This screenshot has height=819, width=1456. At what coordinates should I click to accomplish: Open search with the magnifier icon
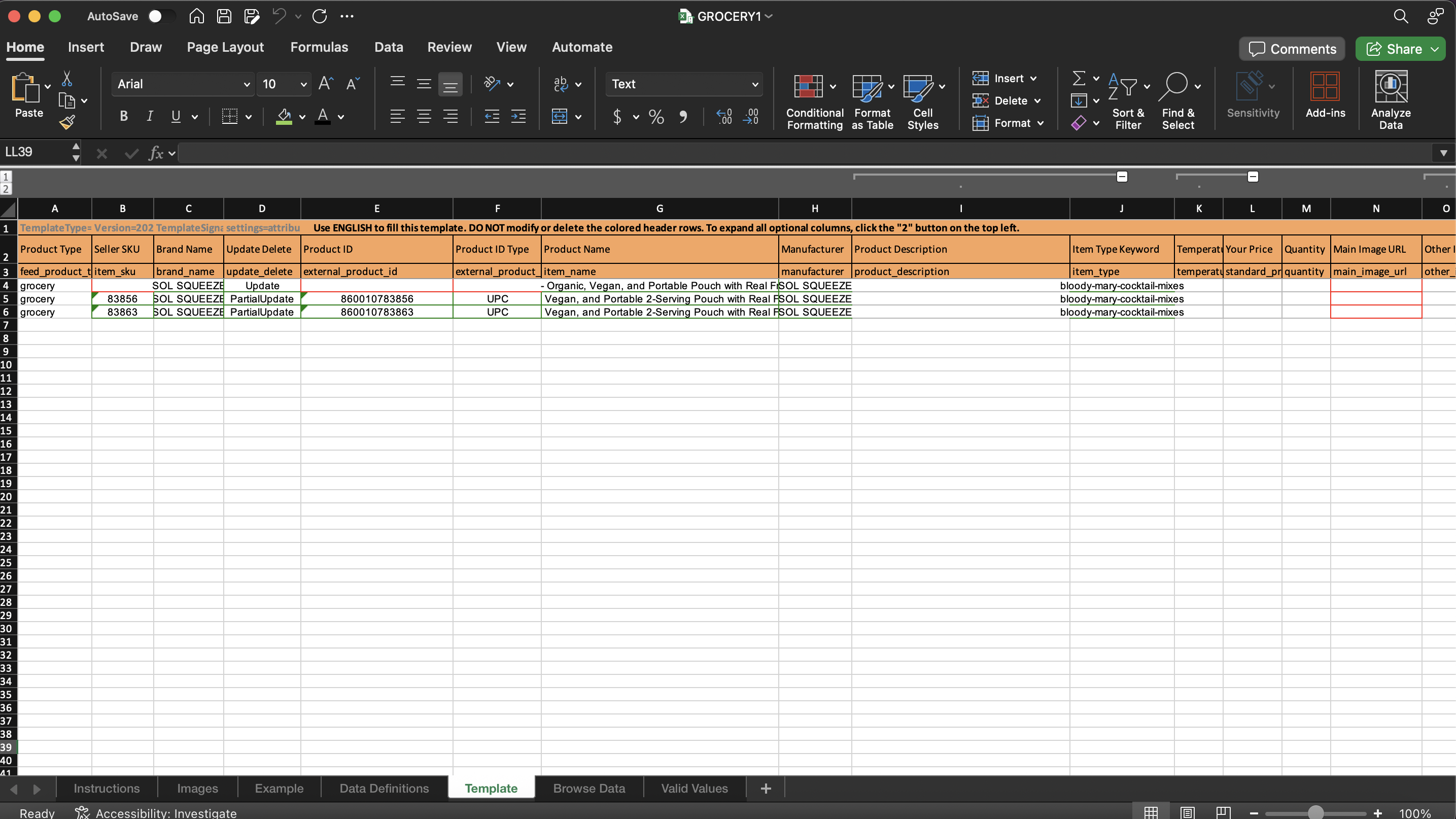[x=1400, y=16]
